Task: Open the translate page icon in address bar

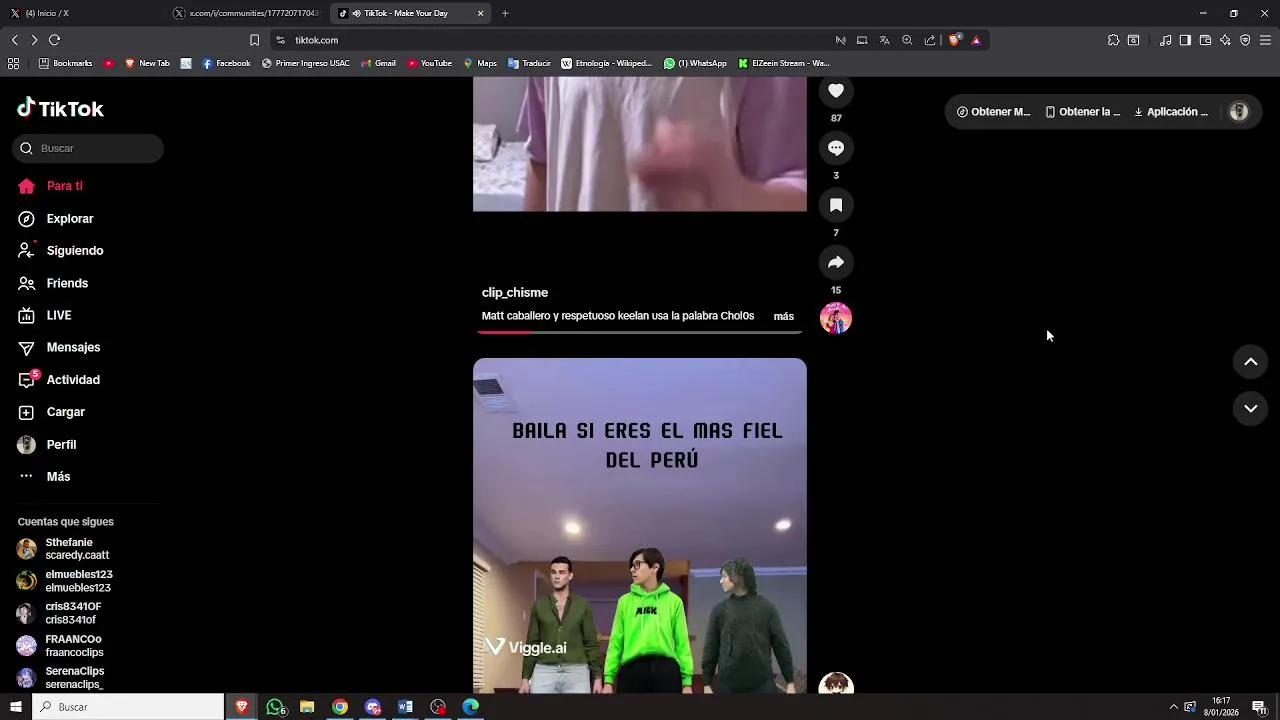Action: pos(885,40)
